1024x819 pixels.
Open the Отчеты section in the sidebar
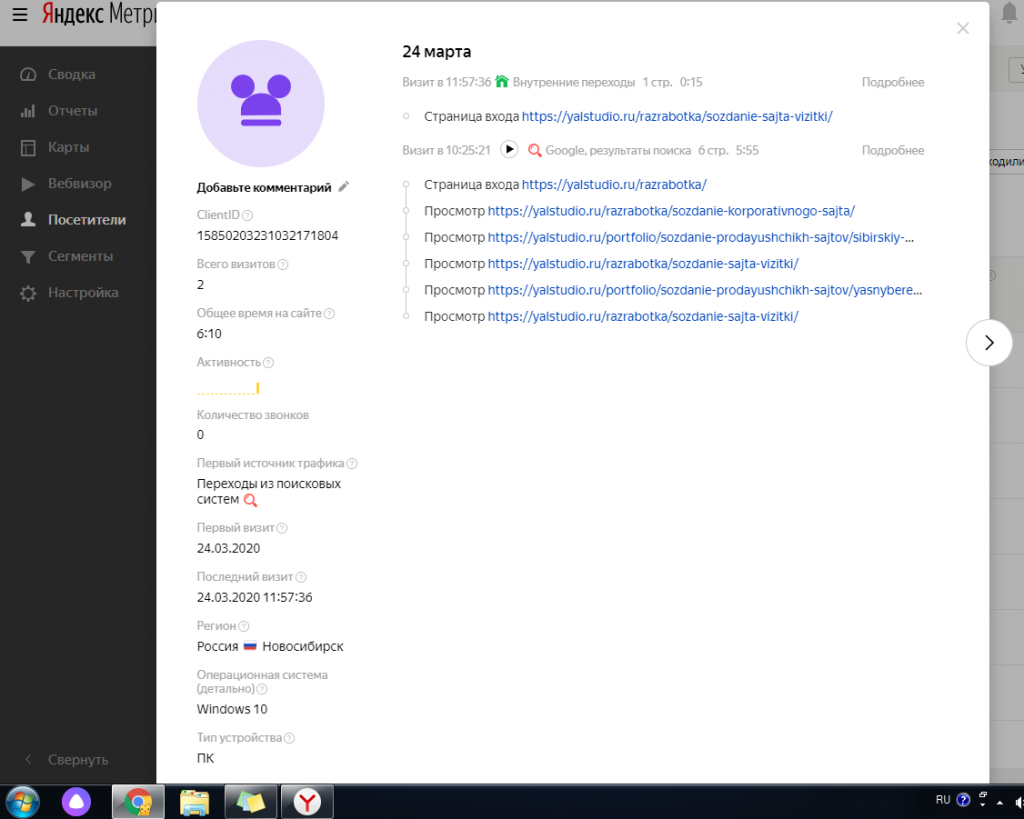pyautogui.click(x=72, y=111)
